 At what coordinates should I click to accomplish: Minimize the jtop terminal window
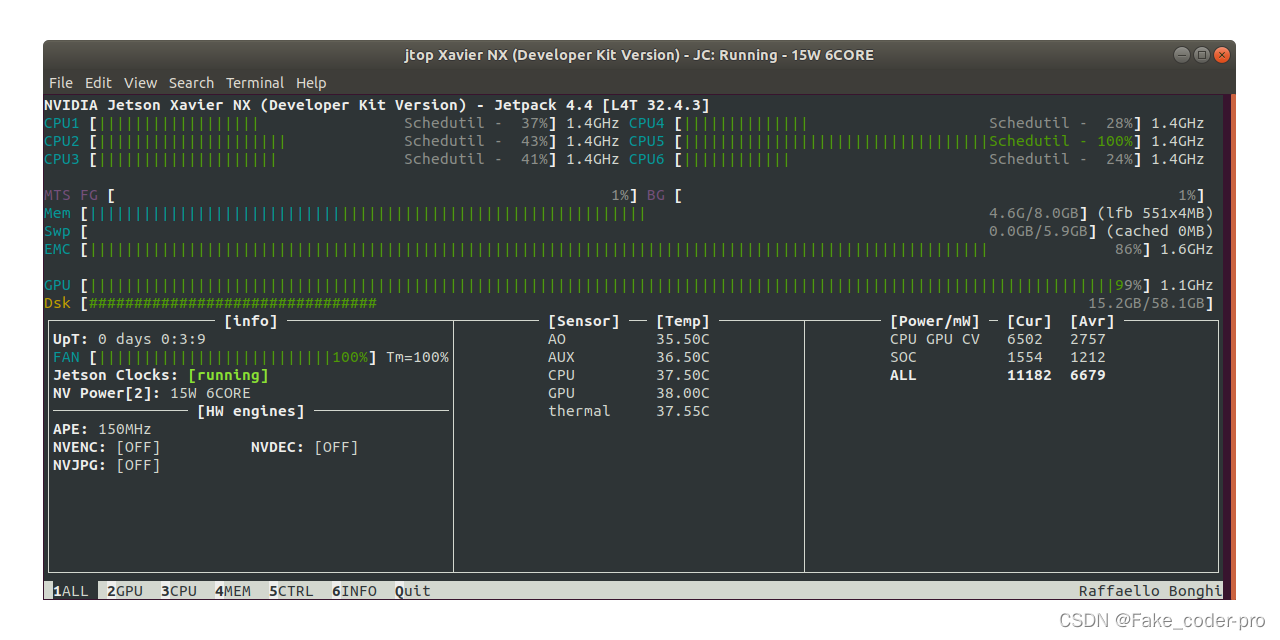1183,54
